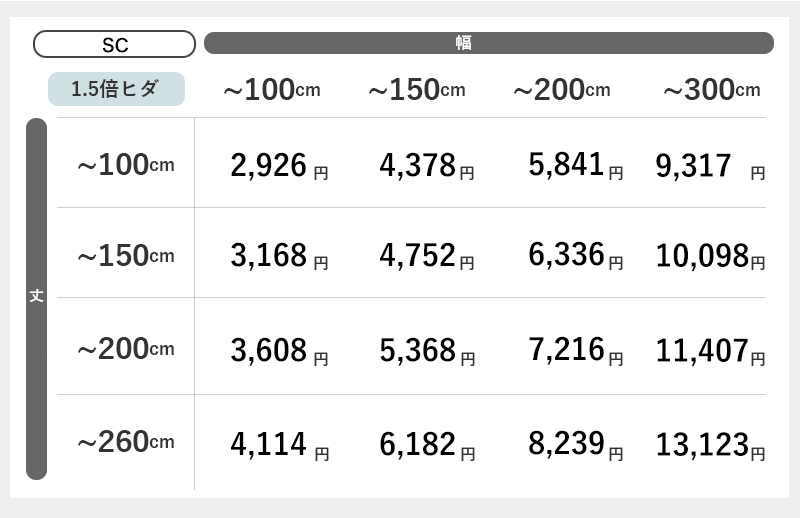Click the ~150cm height row label
800x518 pixels.
(126, 255)
